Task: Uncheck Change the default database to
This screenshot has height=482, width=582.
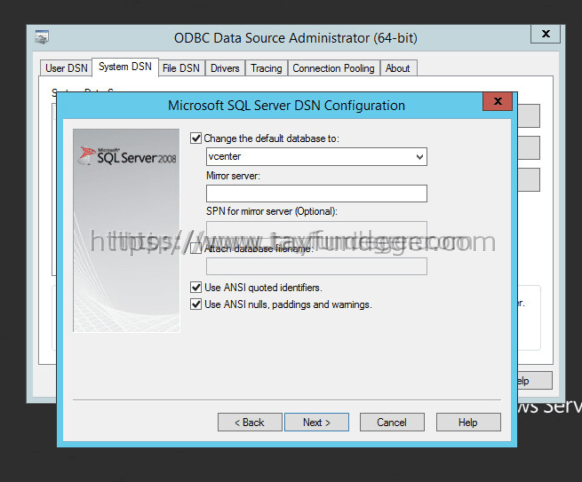Action: pyautogui.click(x=196, y=138)
